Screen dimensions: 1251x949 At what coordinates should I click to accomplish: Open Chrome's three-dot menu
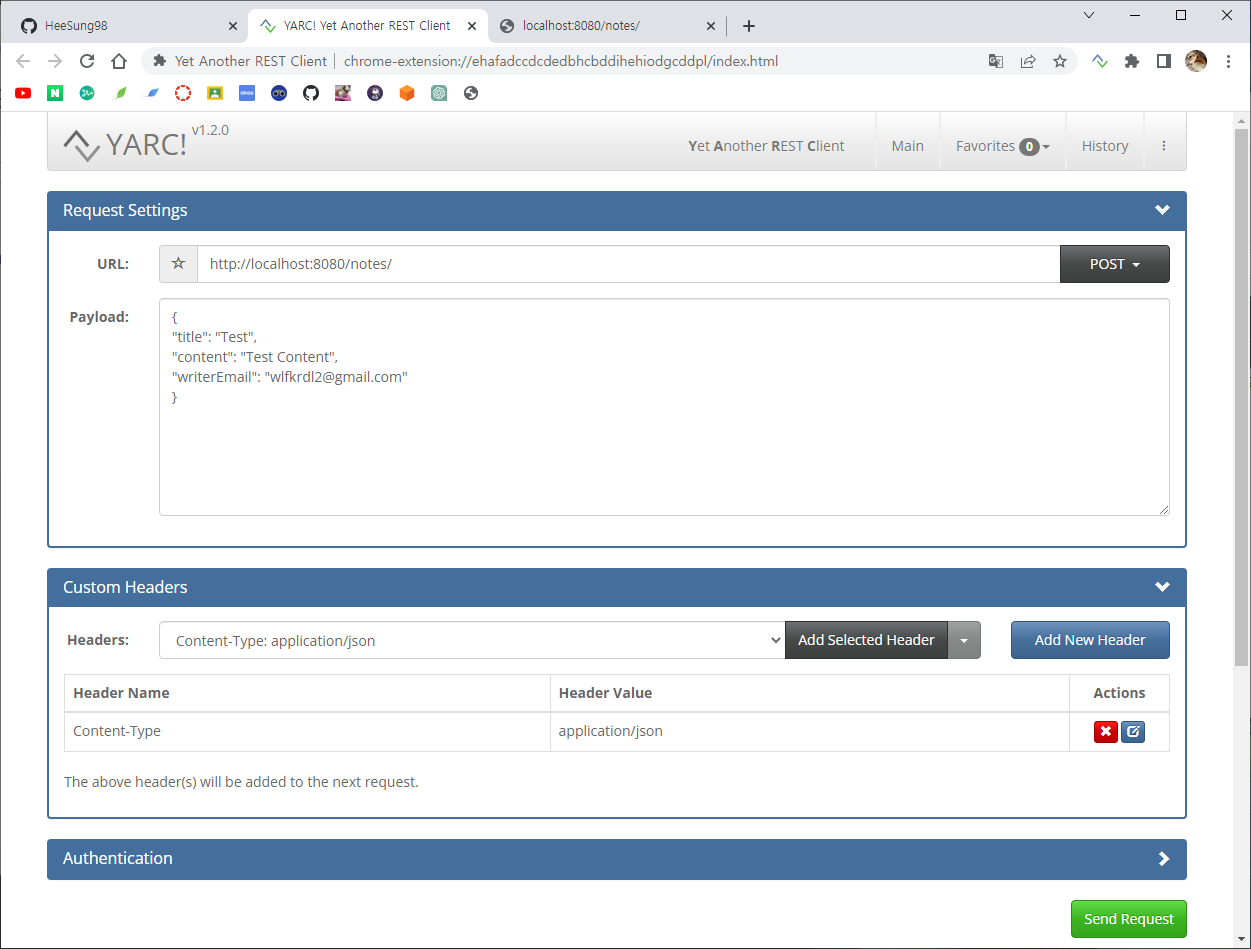(x=1229, y=61)
